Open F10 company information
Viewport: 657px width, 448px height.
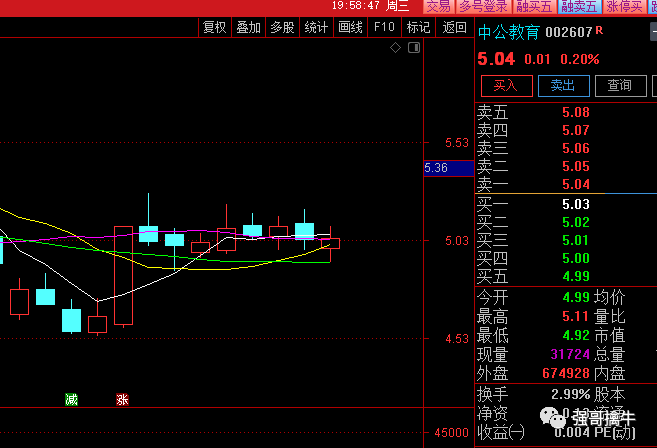384,27
